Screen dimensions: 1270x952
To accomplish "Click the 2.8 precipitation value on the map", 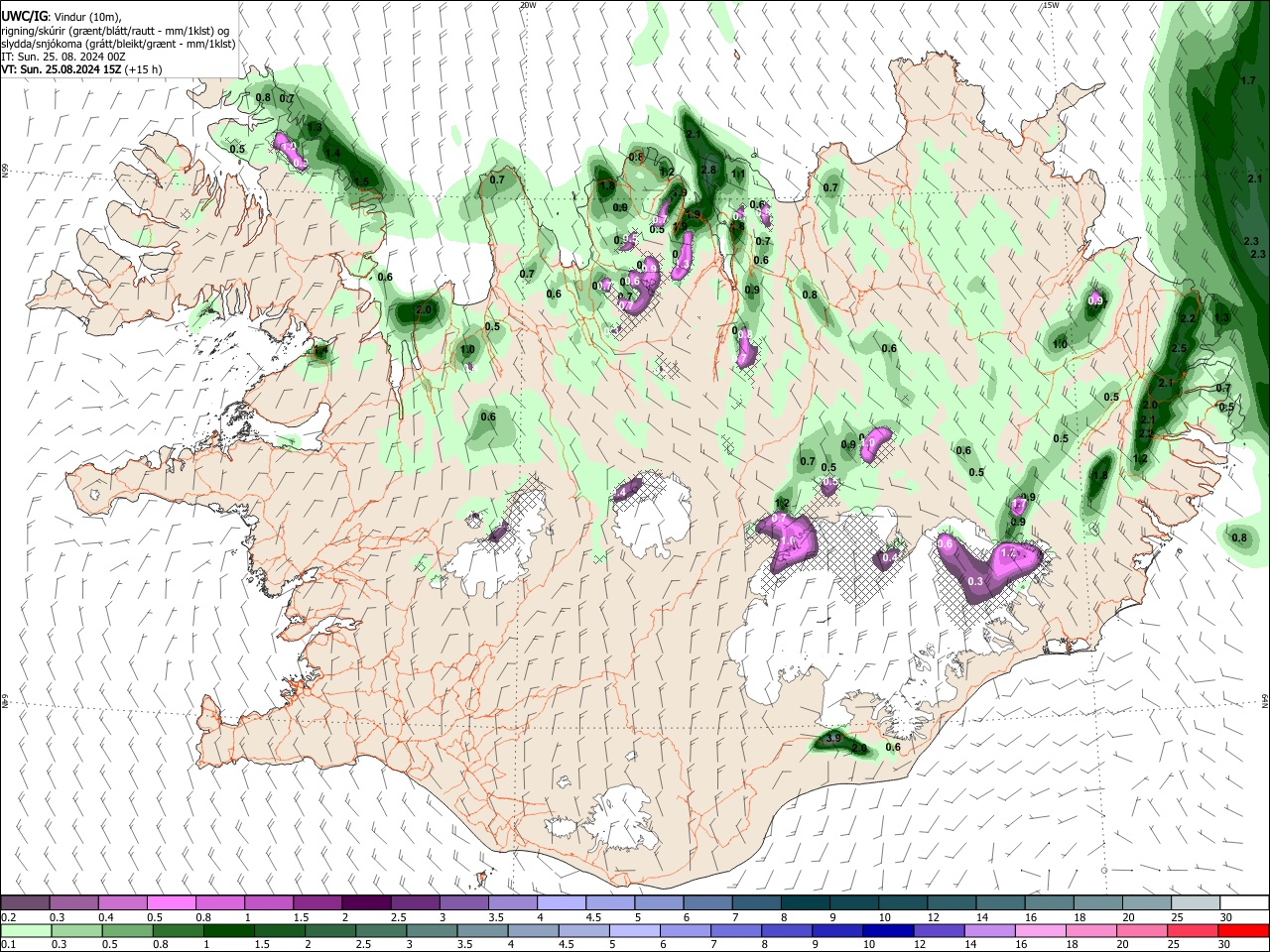I will pyautogui.click(x=708, y=171).
